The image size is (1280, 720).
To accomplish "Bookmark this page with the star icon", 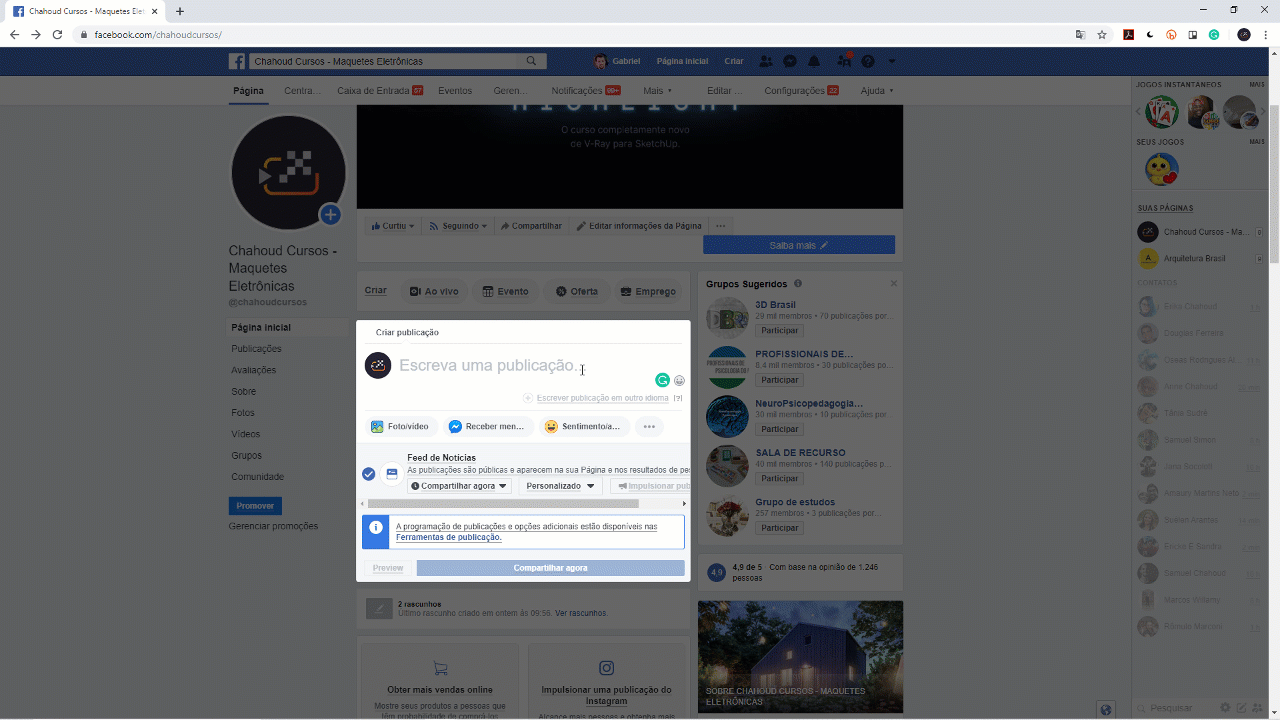I will coord(1102,34).
